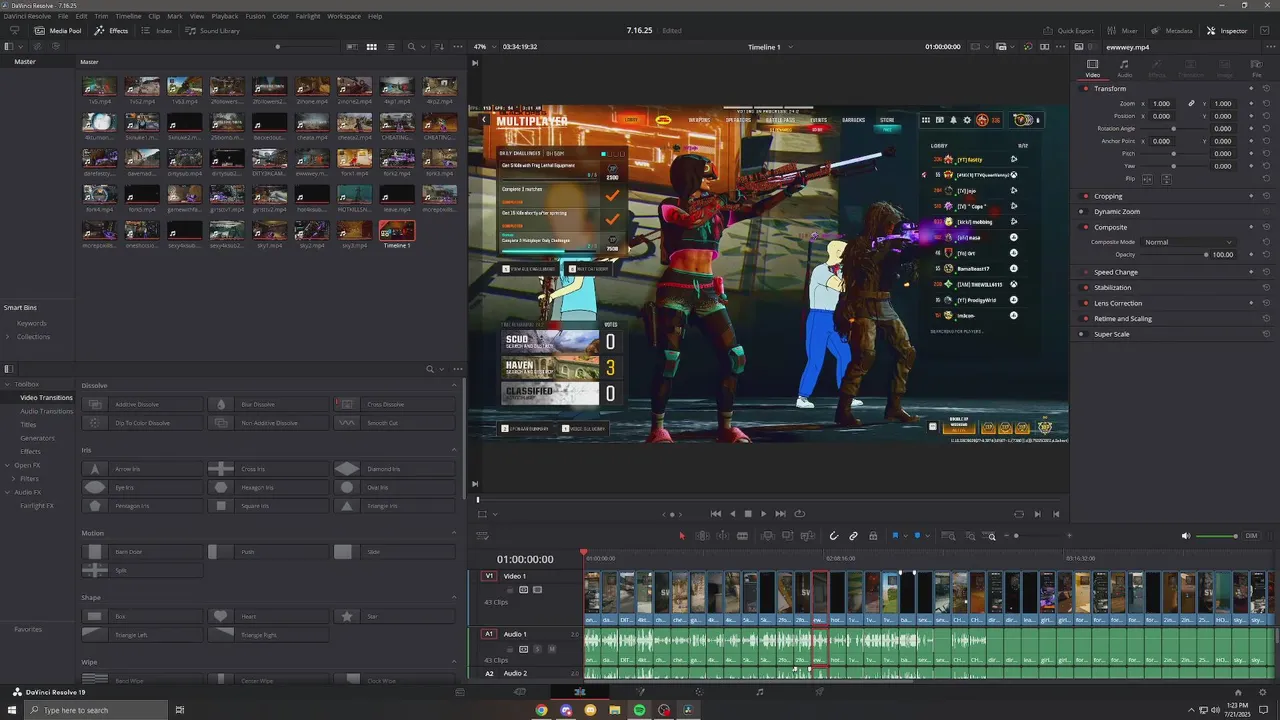1280x720 pixels.
Task: Click the Zoom link chain icon in Inspector
Action: click(x=1191, y=103)
